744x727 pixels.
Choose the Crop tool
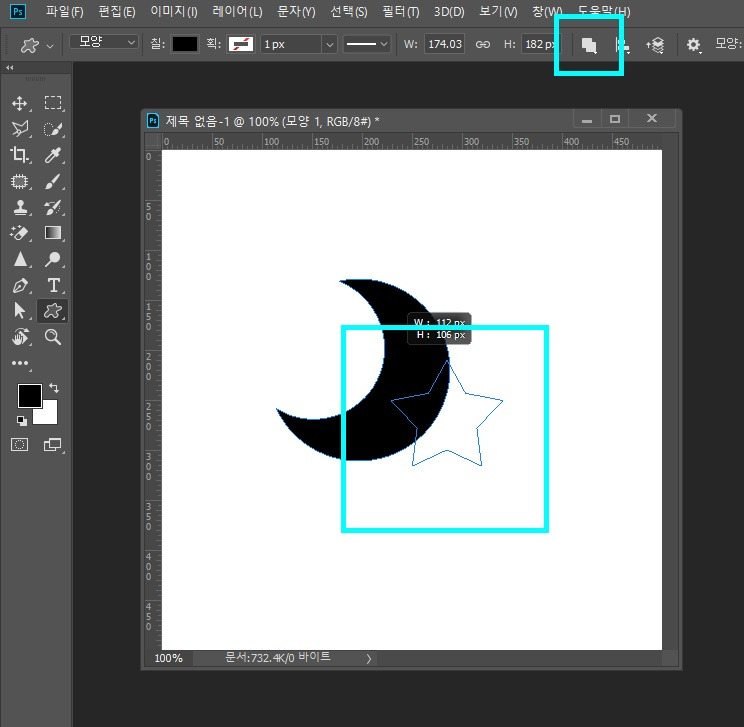click(19, 155)
